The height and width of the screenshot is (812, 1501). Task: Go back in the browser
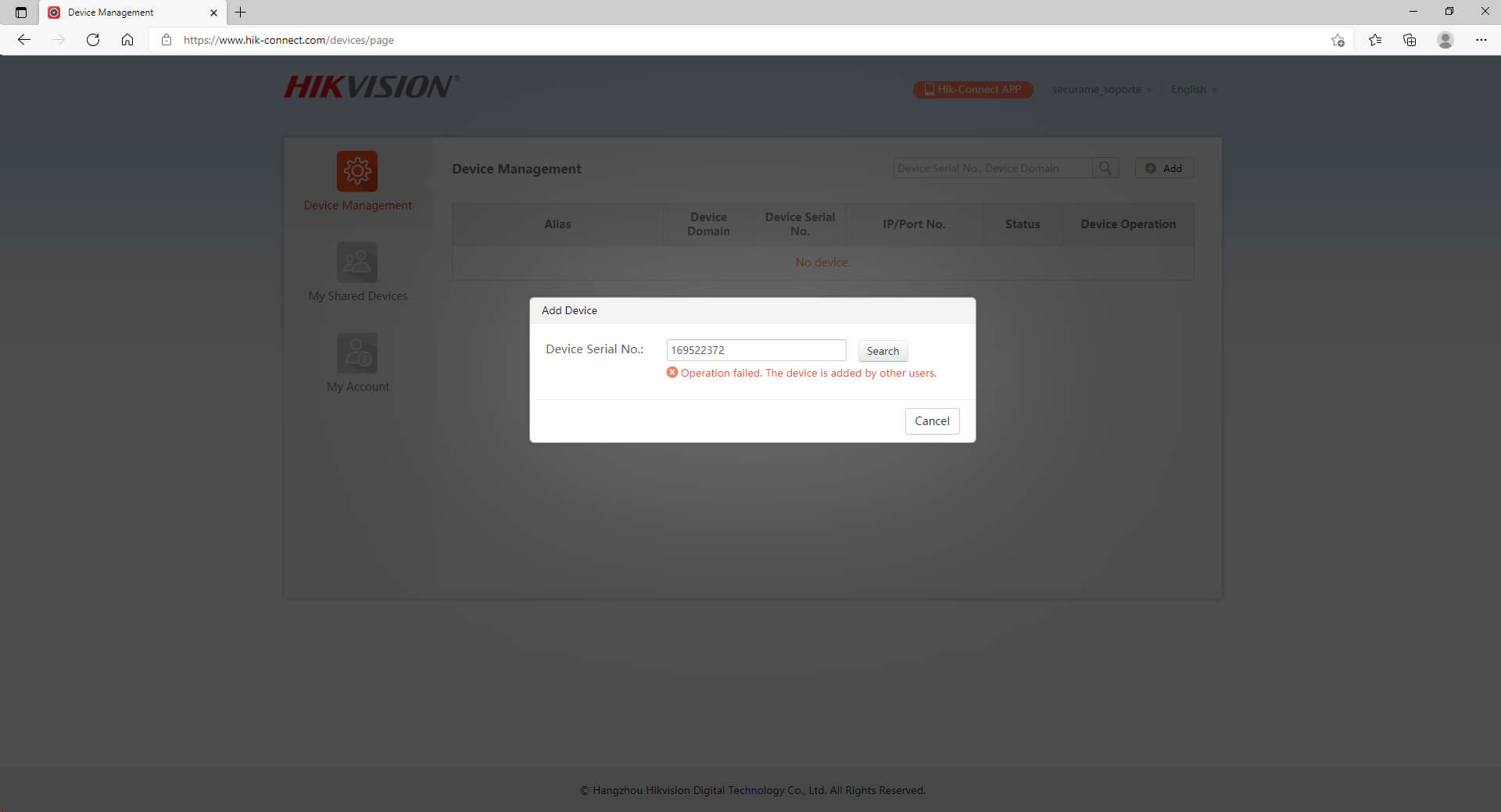(x=23, y=40)
